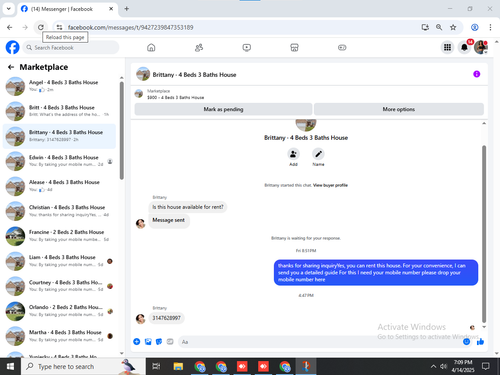Open the account profile picture menu
Screen dimensions: 500x375
click(481, 47)
